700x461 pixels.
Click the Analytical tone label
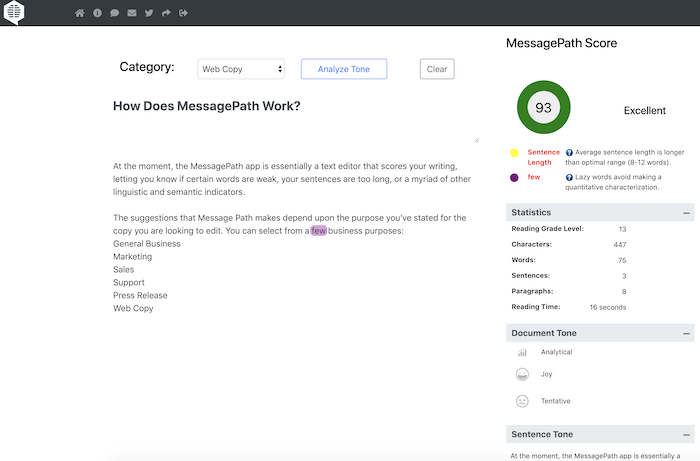pos(556,352)
